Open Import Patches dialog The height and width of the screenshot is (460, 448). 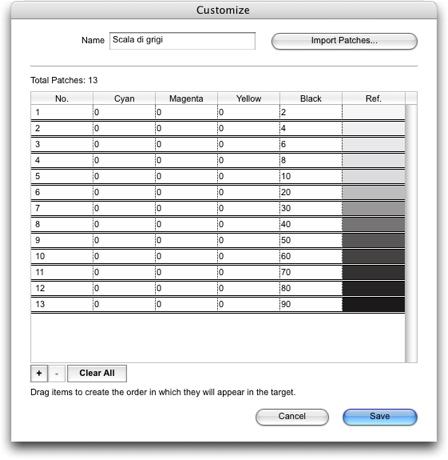click(344, 41)
